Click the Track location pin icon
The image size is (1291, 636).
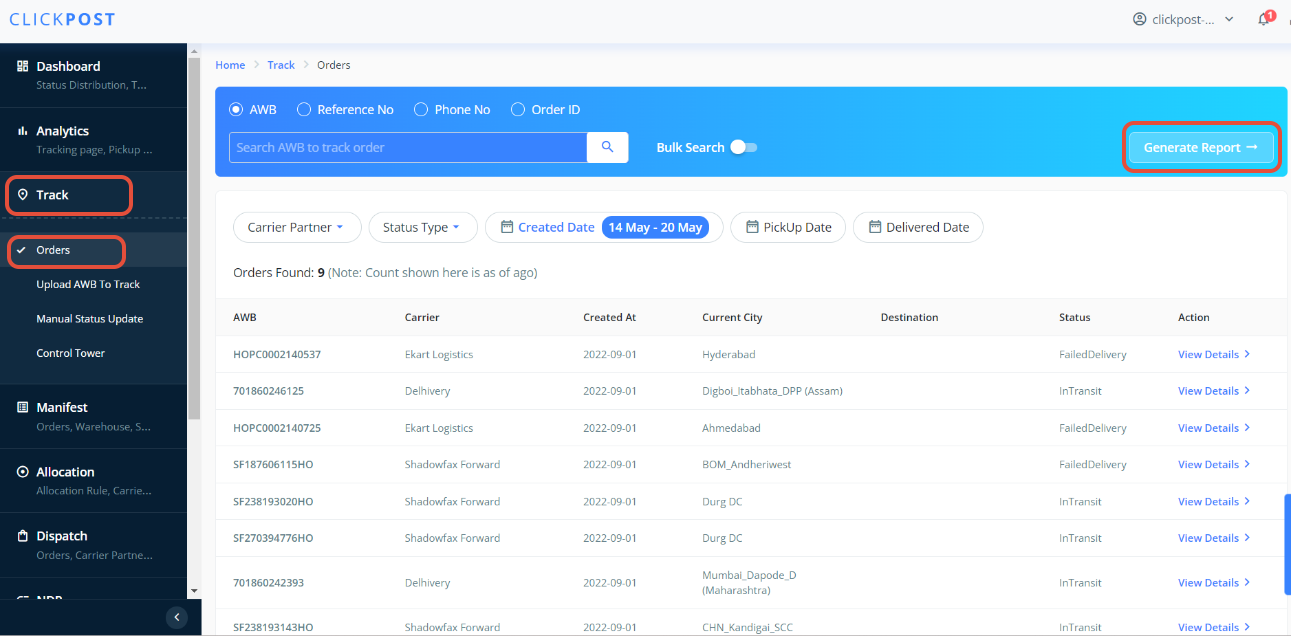pos(23,195)
